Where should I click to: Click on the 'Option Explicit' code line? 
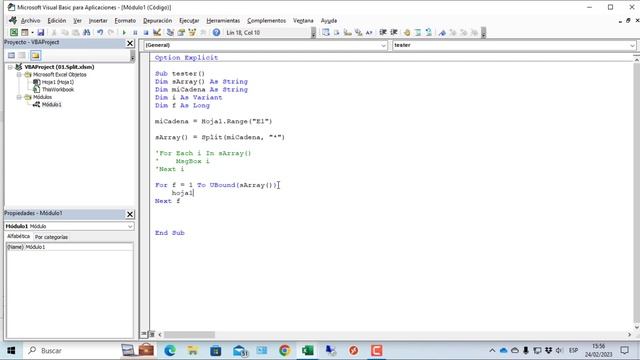point(186,58)
